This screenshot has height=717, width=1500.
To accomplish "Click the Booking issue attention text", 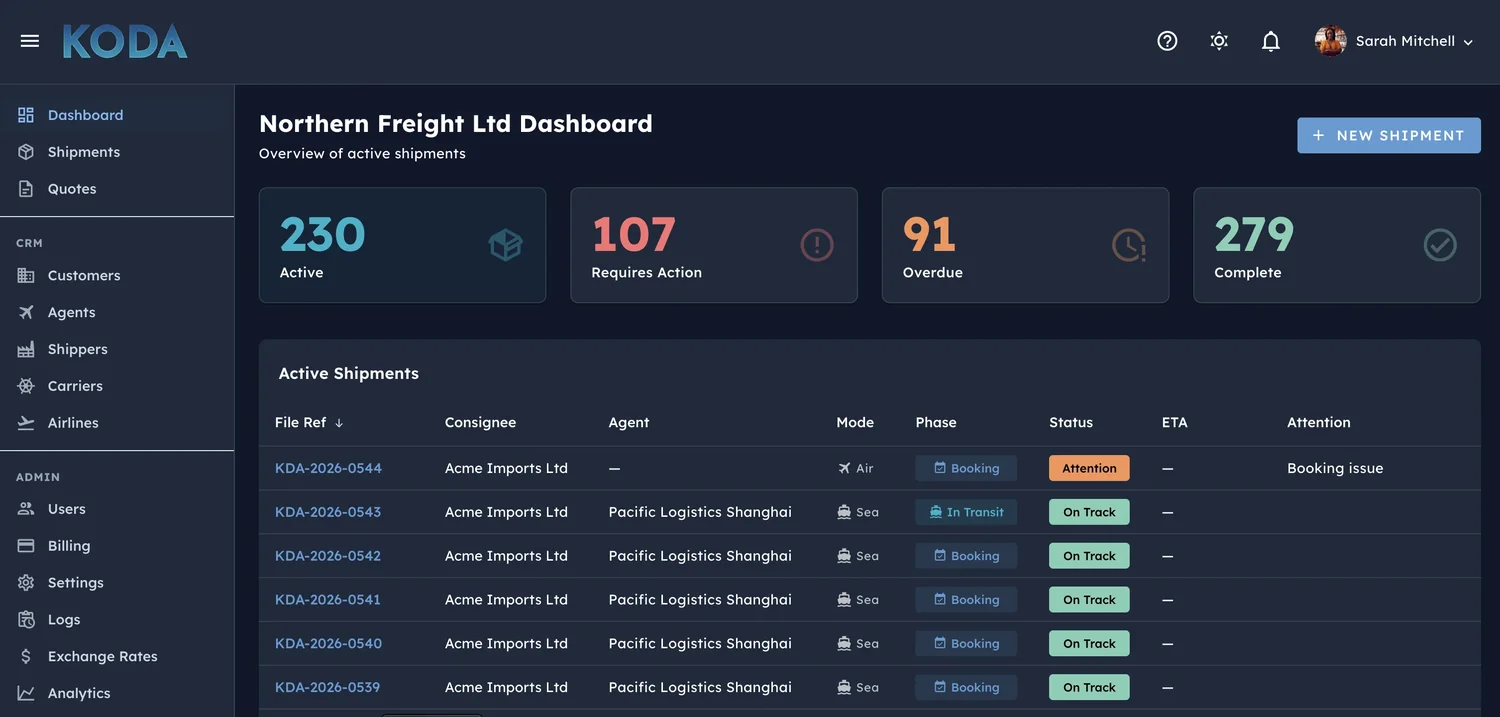I will click(1335, 468).
